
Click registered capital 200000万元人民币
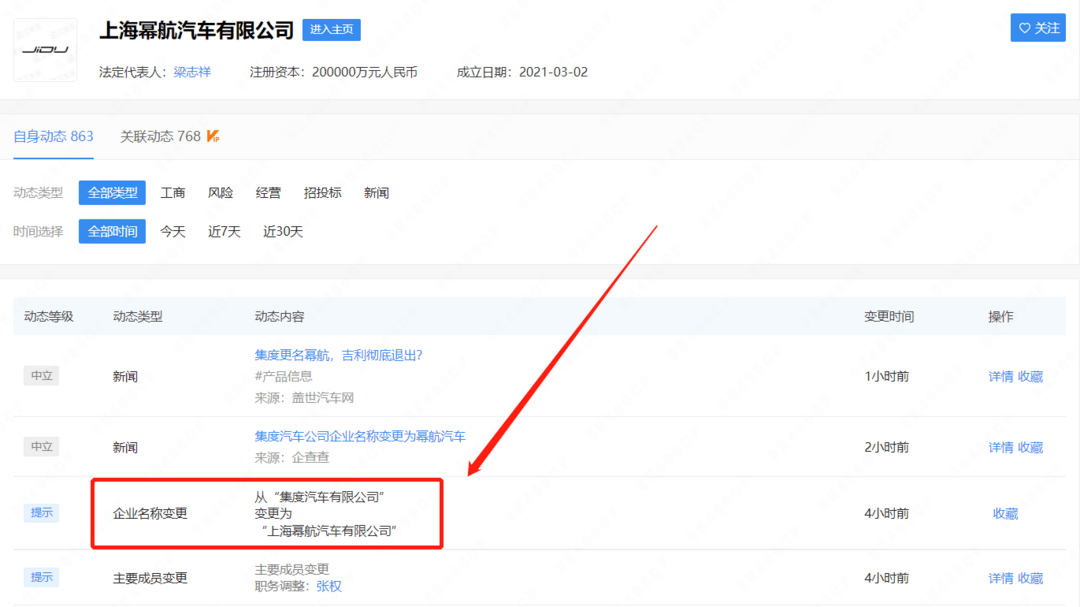(364, 72)
